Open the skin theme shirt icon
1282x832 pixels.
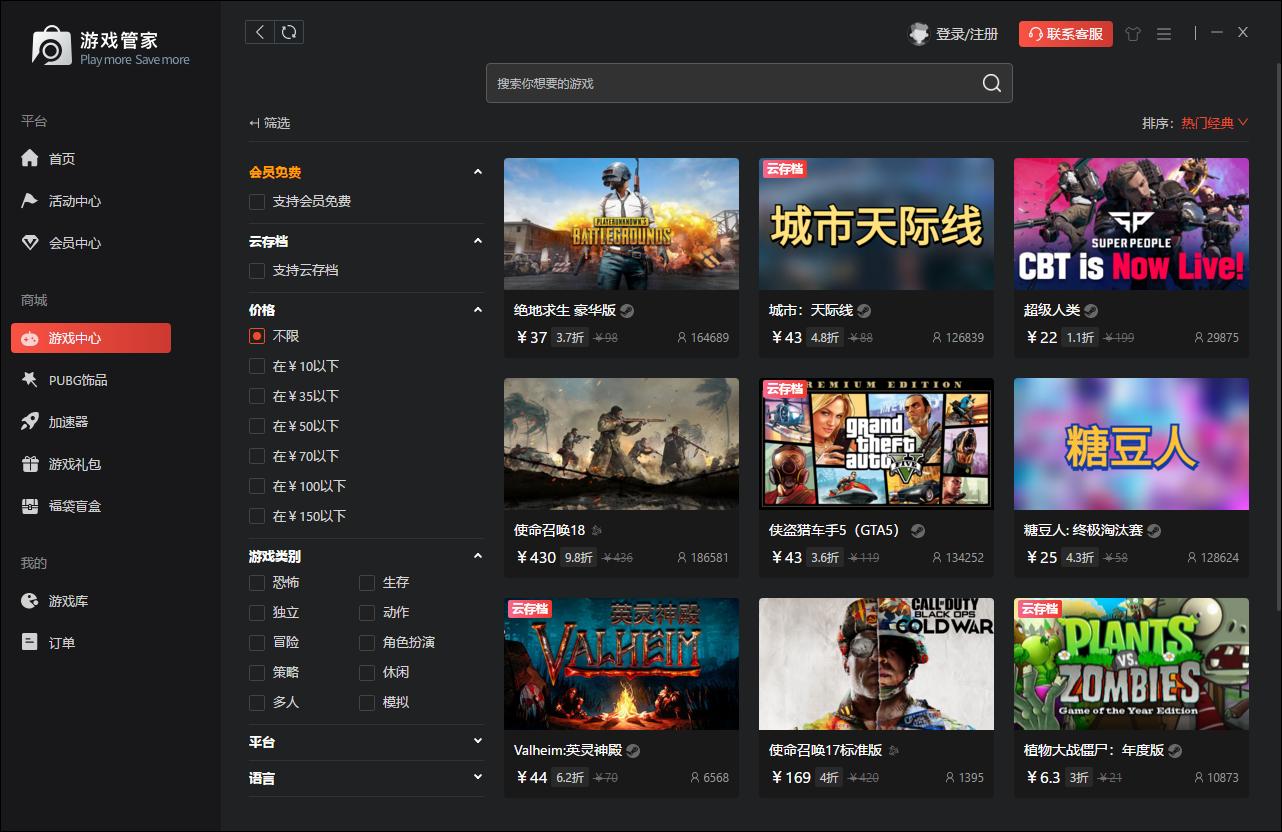coord(1132,33)
